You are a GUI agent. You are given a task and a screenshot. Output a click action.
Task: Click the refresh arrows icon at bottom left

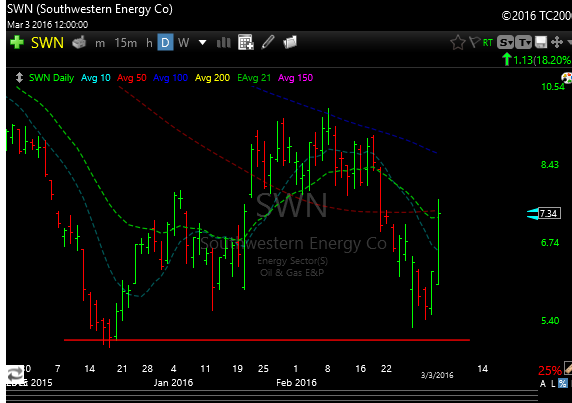(x=15, y=374)
